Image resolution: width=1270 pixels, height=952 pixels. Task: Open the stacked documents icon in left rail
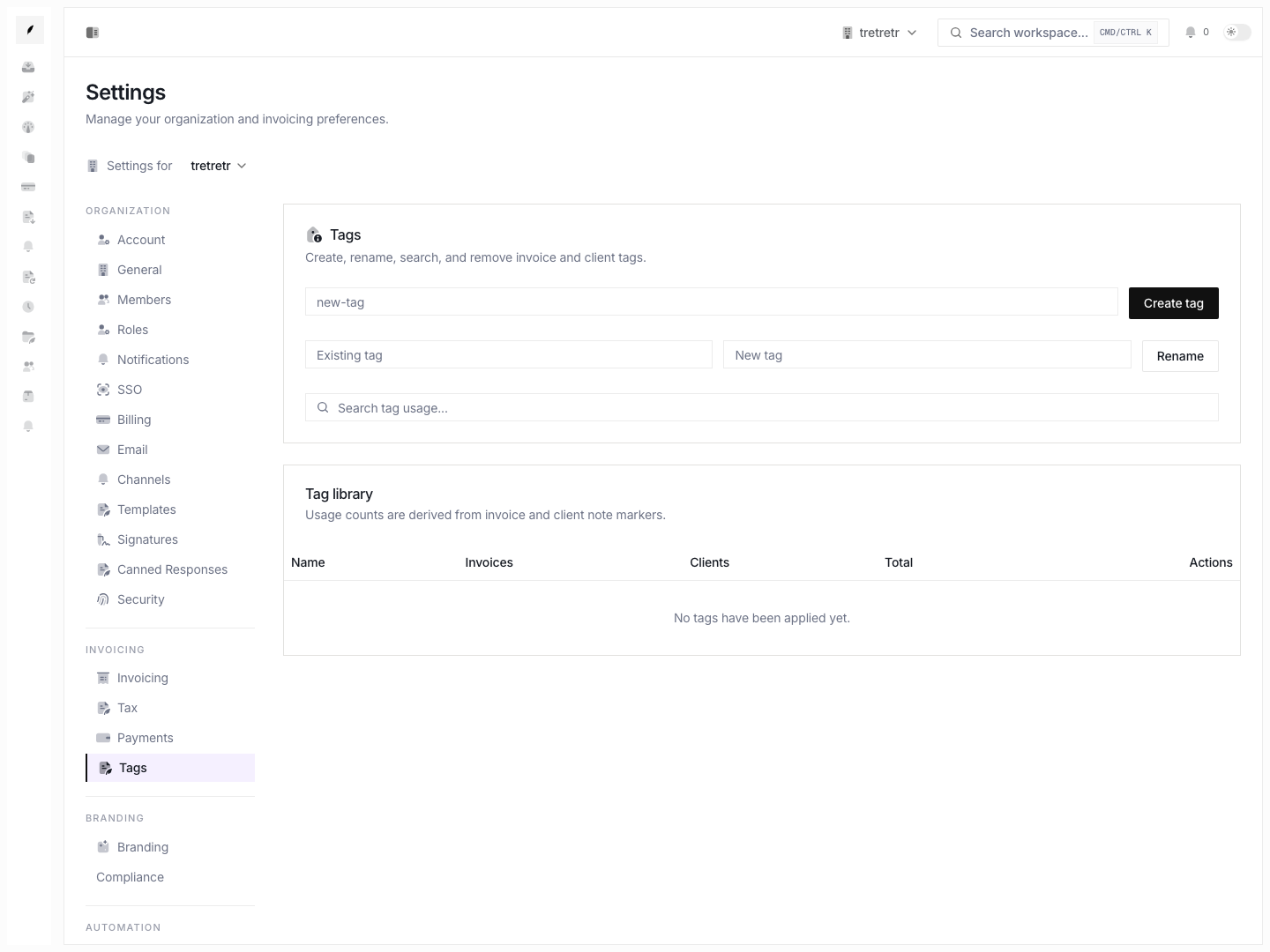click(x=28, y=157)
